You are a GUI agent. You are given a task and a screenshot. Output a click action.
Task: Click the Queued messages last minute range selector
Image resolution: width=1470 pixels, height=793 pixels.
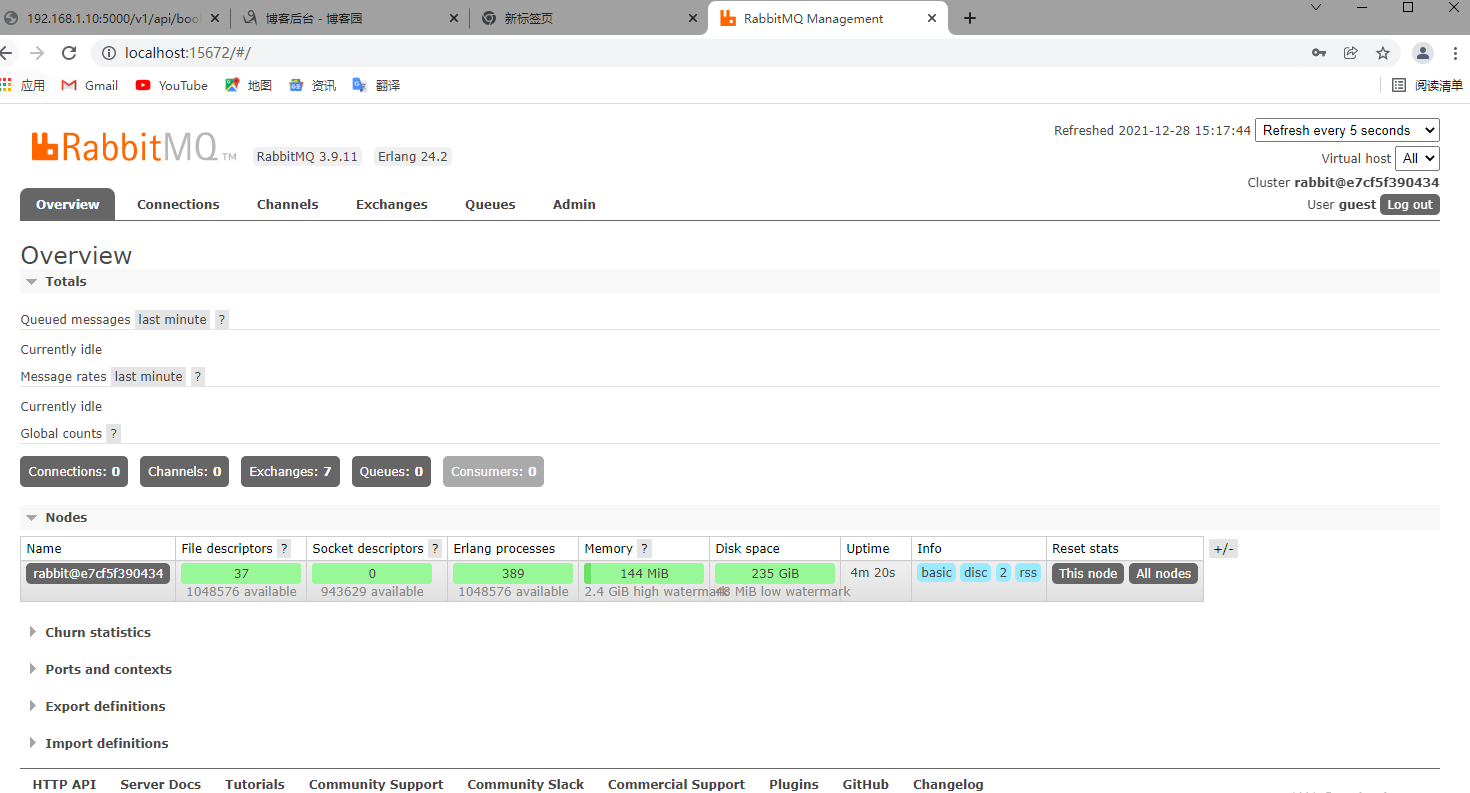pos(173,319)
